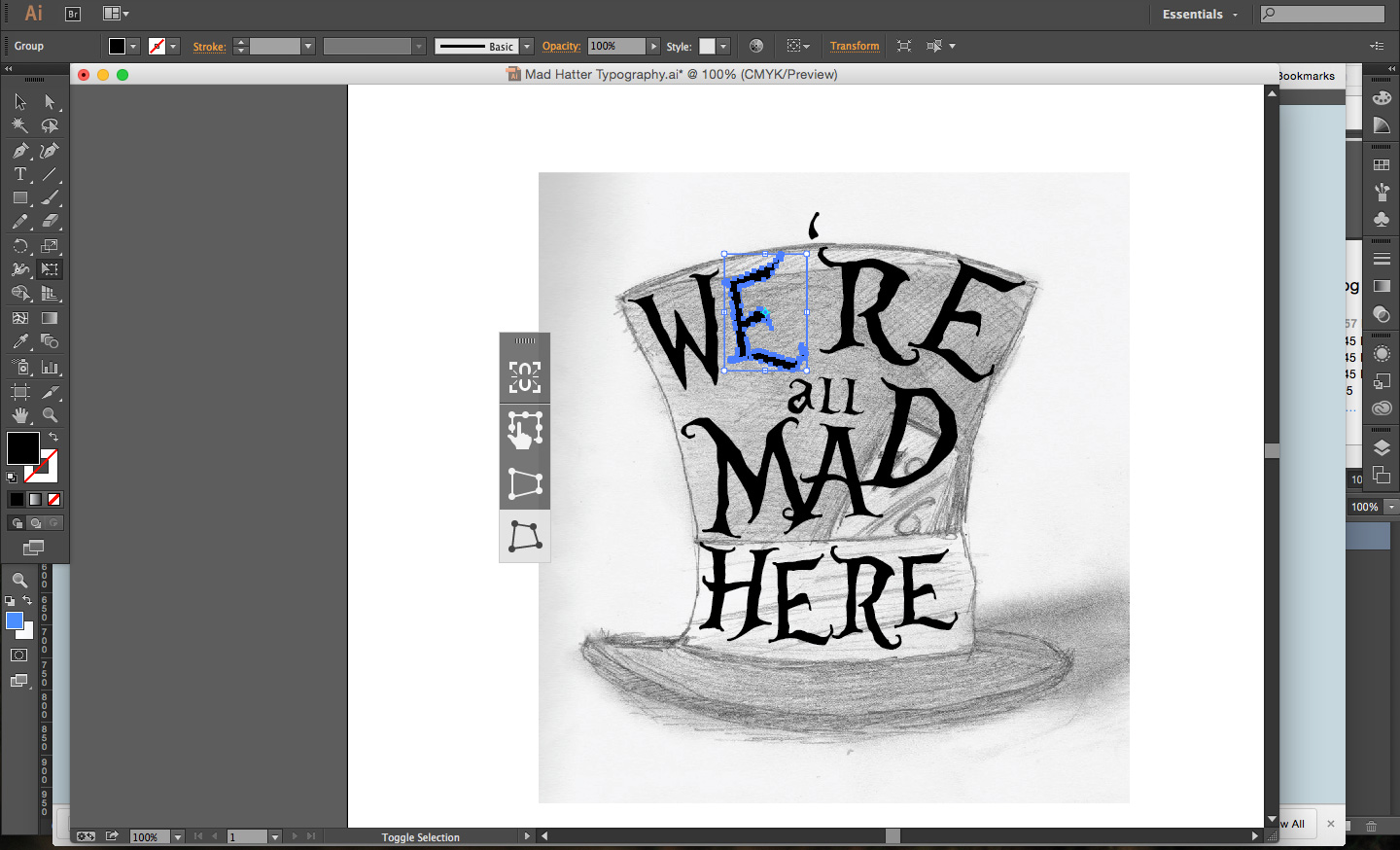Image resolution: width=1400 pixels, height=850 pixels.
Task: Select the Direct Selection tool (white arrow)
Action: click(x=50, y=101)
